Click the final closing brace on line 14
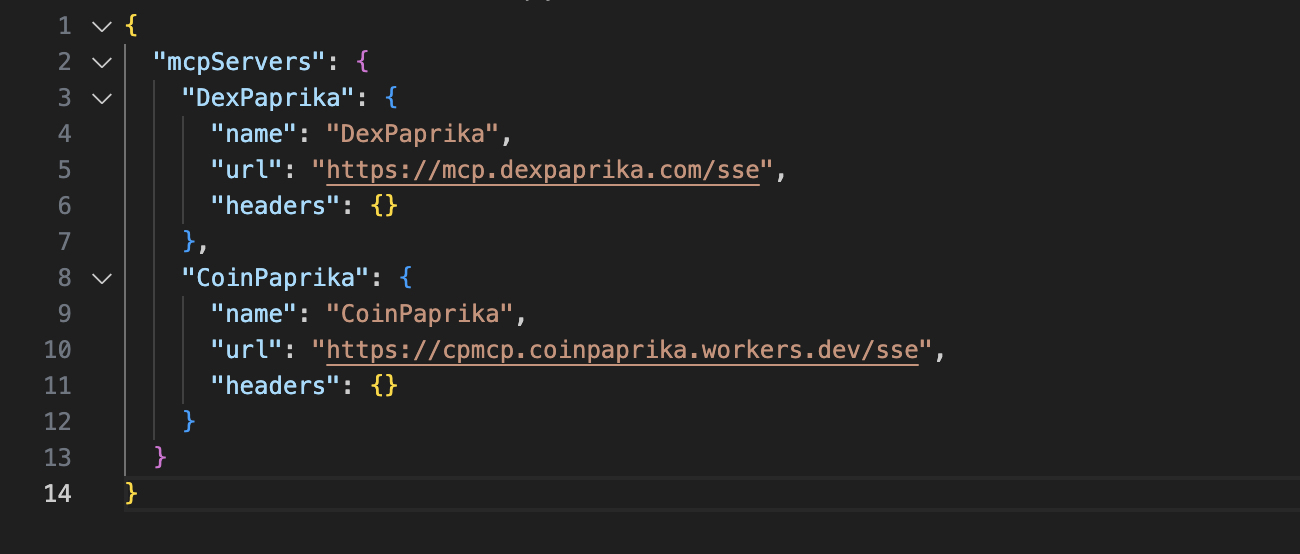This screenshot has width=1300, height=554. (x=132, y=494)
